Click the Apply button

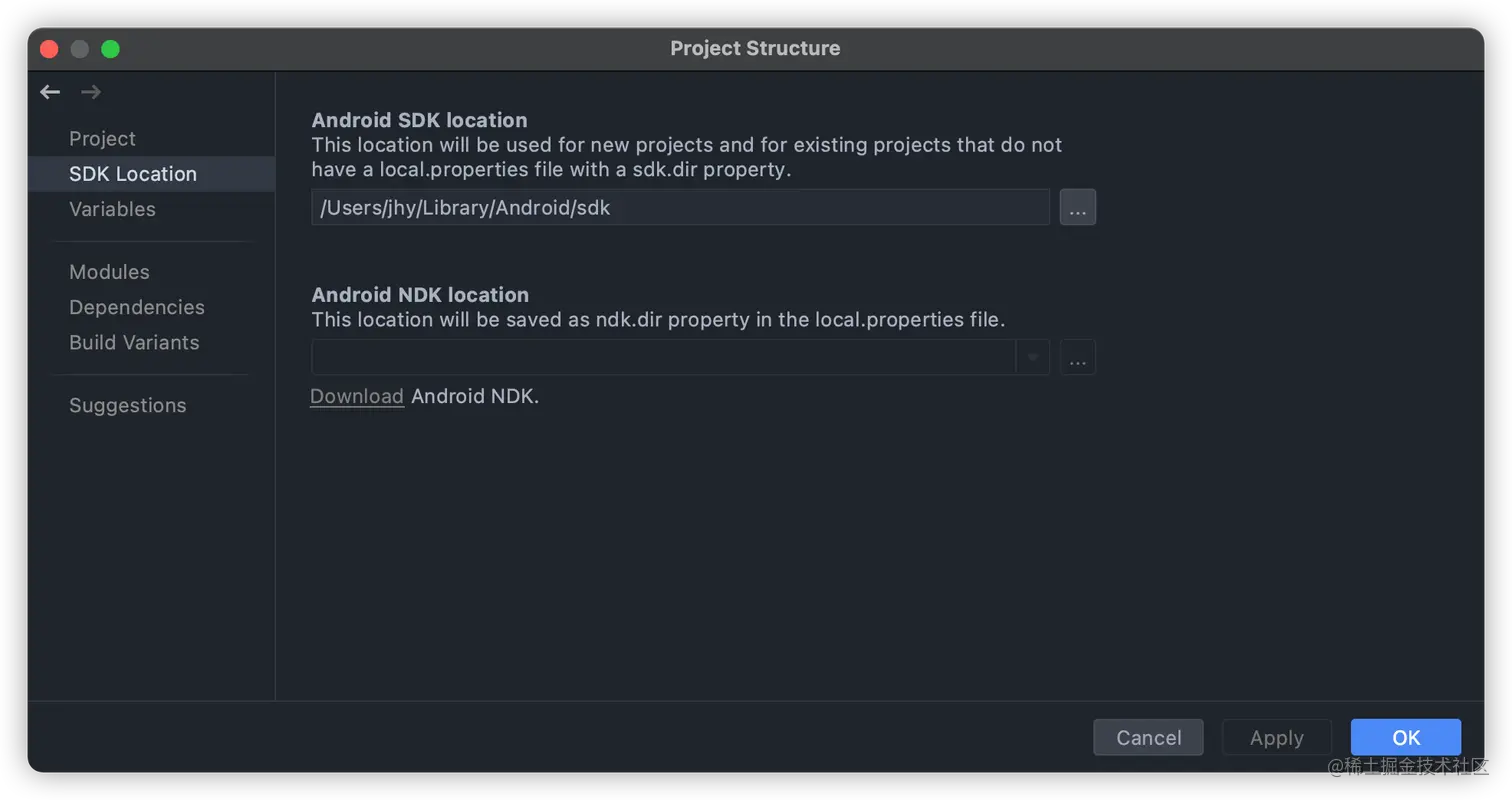1276,738
